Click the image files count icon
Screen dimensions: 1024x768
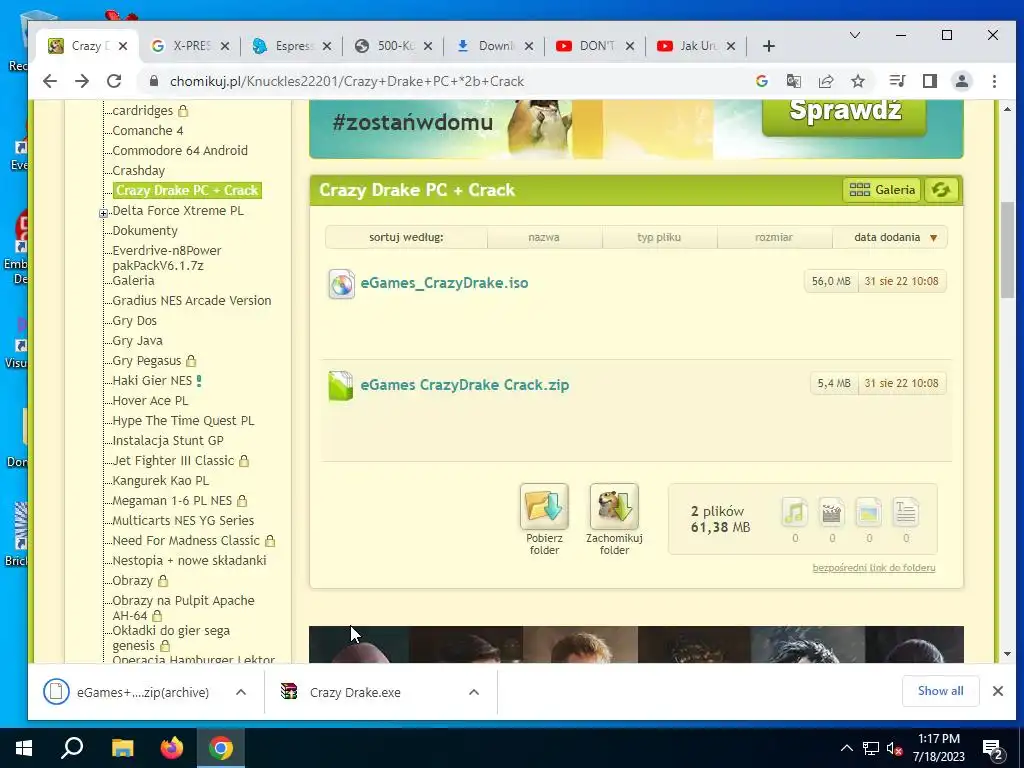[x=869, y=513]
